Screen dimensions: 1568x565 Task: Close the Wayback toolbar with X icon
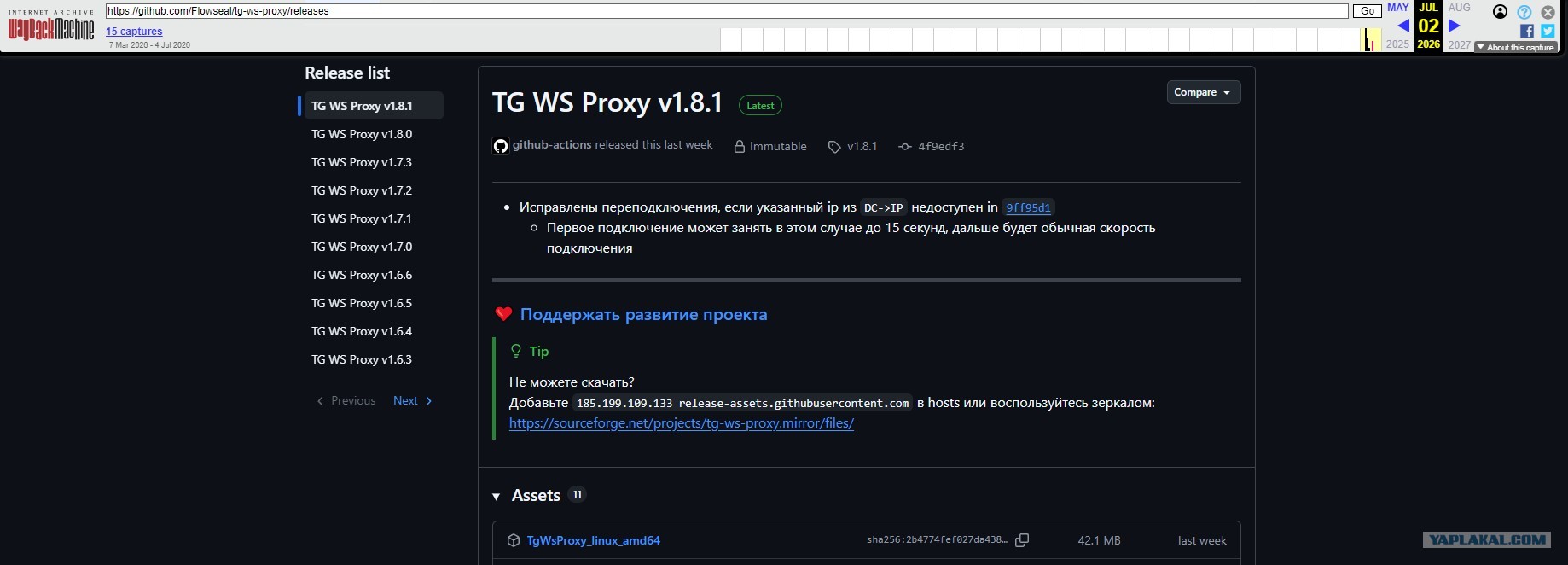1548,12
